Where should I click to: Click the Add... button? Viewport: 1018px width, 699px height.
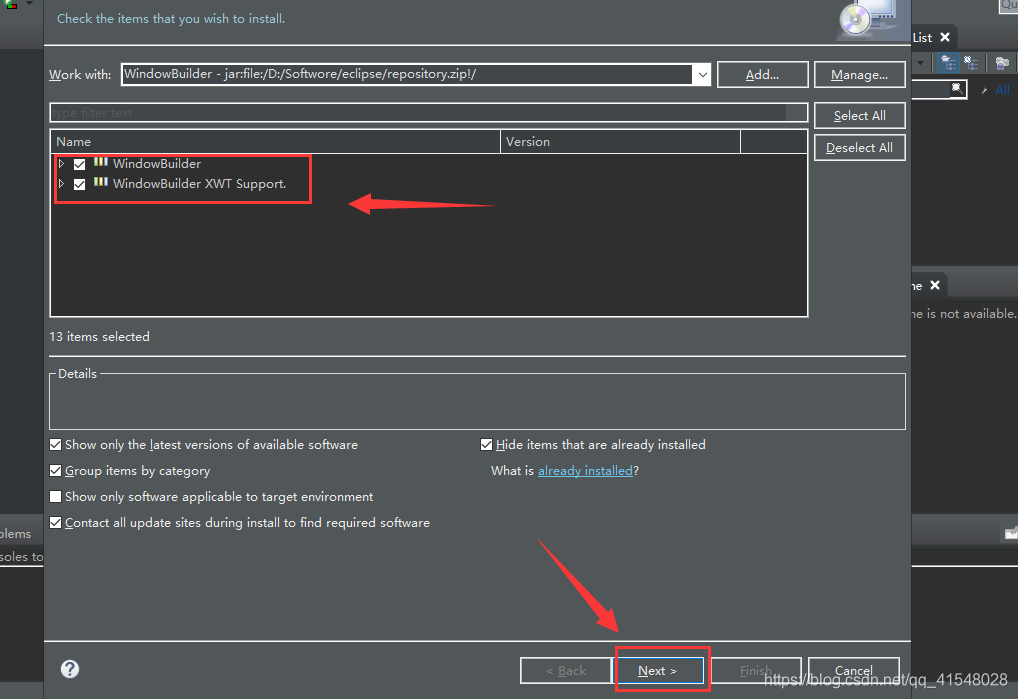(762, 75)
